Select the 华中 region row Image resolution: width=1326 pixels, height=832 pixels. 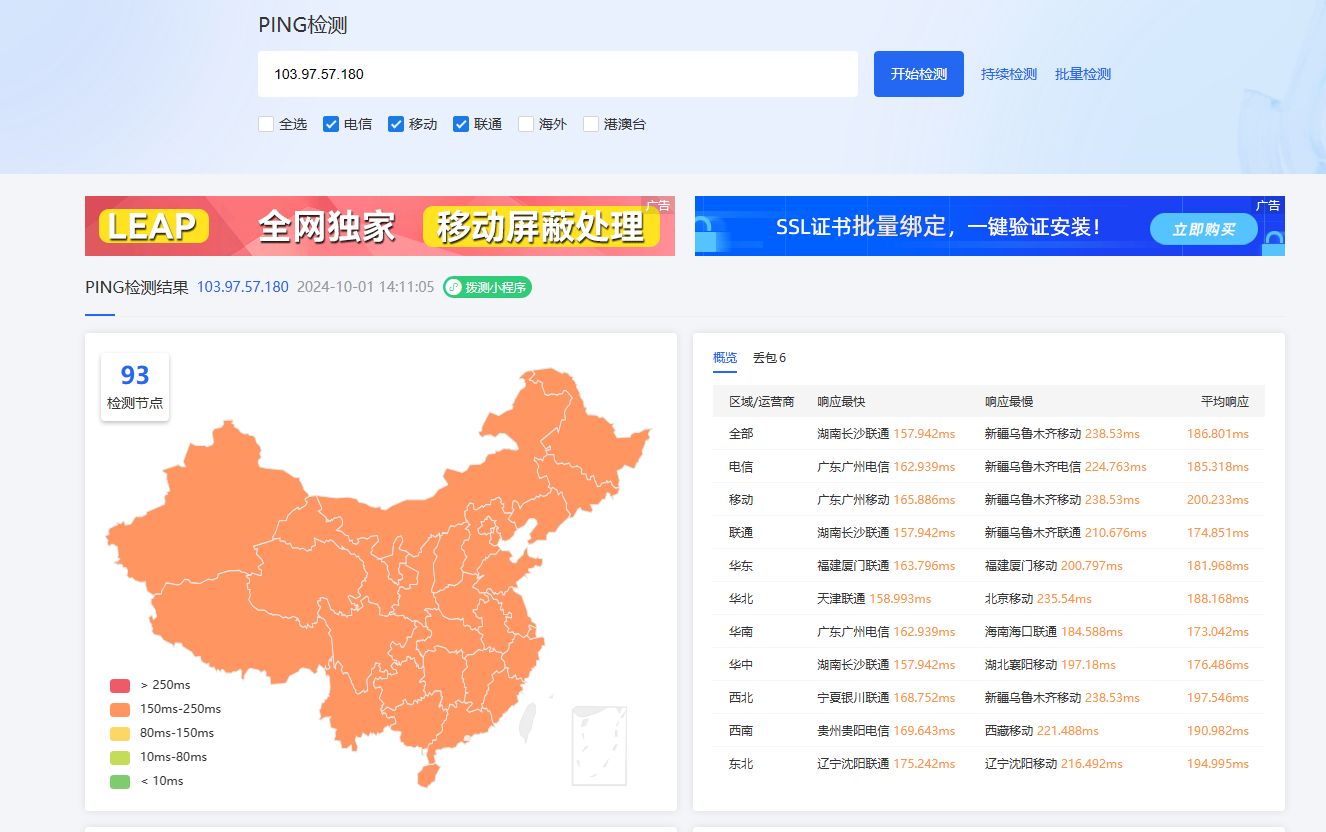989,665
